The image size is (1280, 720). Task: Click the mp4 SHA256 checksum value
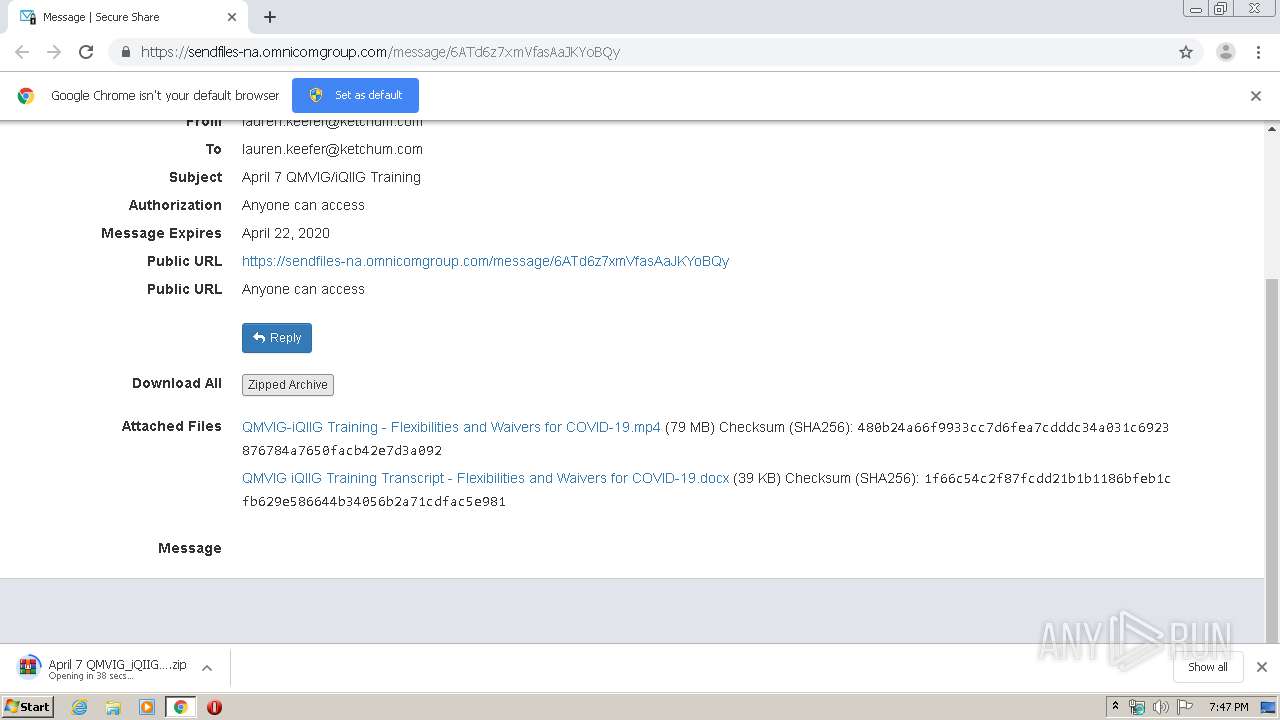point(705,439)
